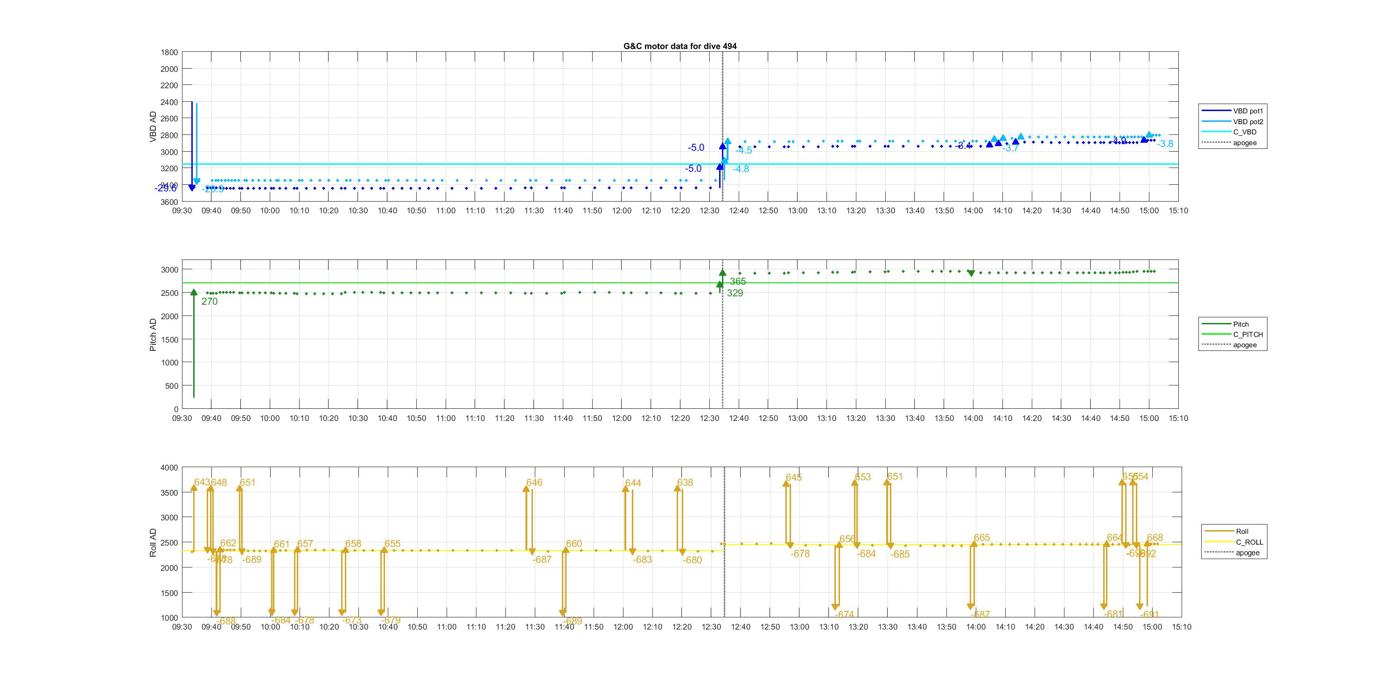Click the '638' roll data label
The height and width of the screenshot is (693, 1400).
click(x=685, y=483)
